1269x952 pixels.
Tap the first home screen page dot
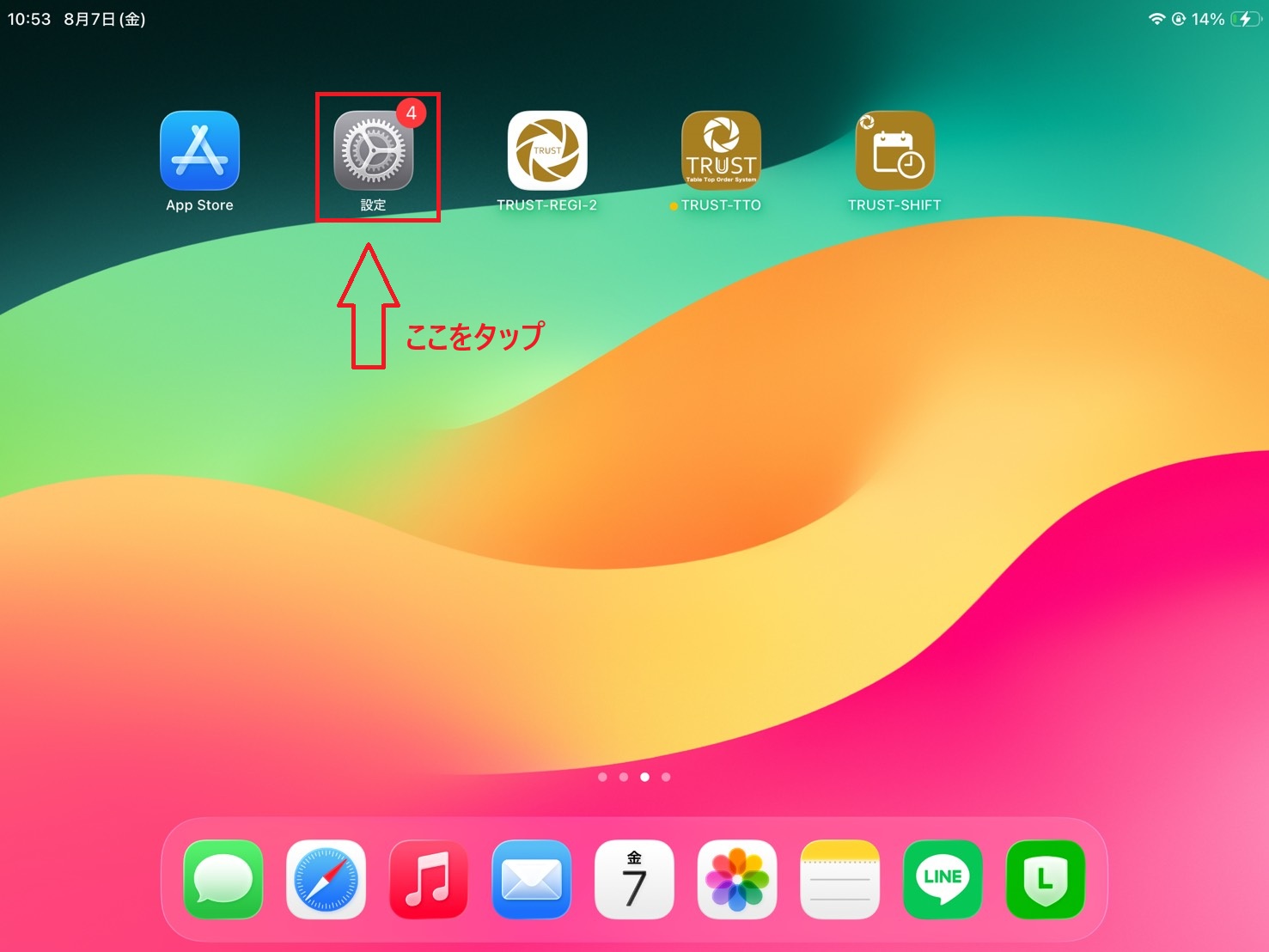pyautogui.click(x=602, y=777)
